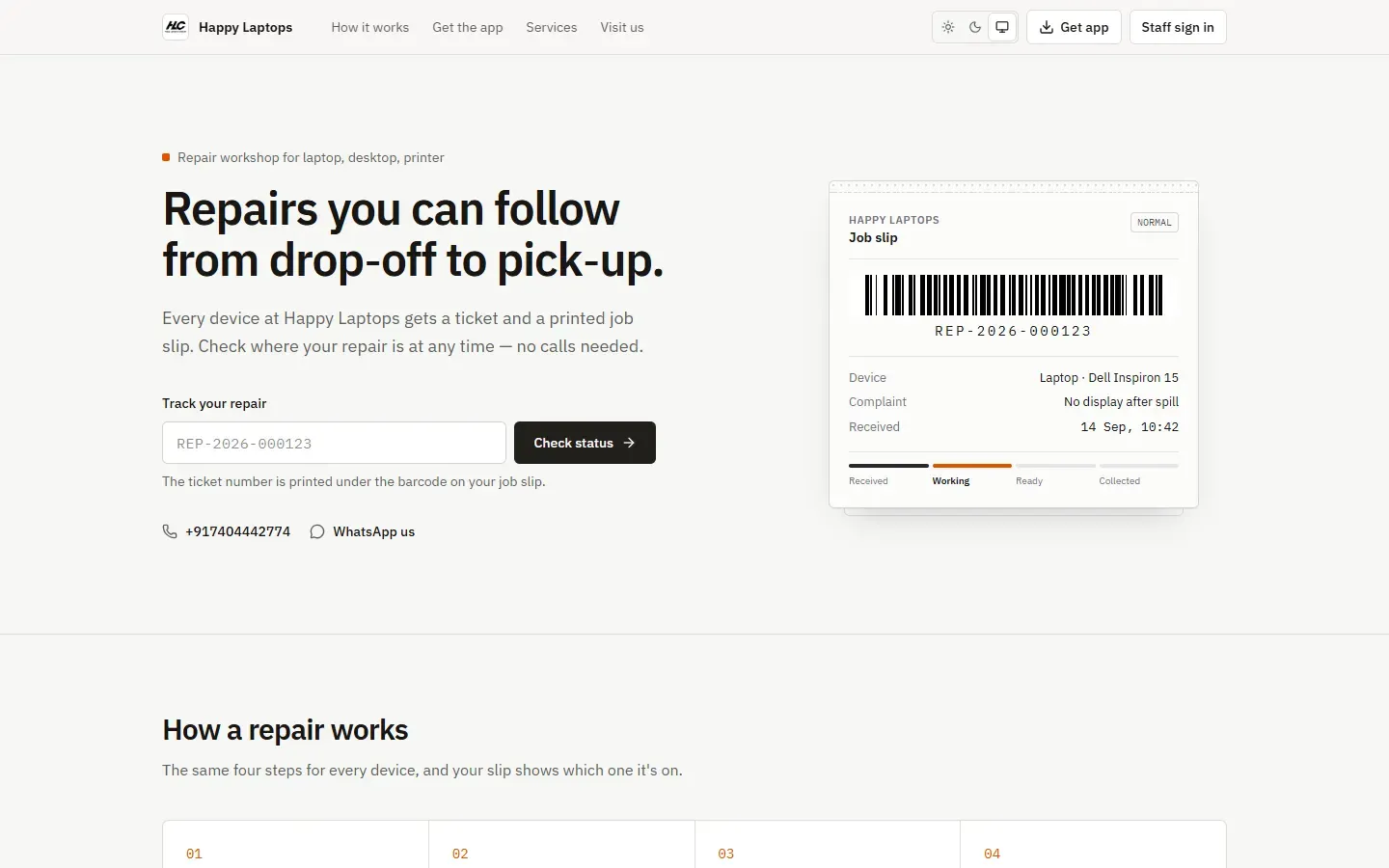1389x868 pixels.
Task: Click the Happy Laptops logo icon
Action: click(x=176, y=27)
